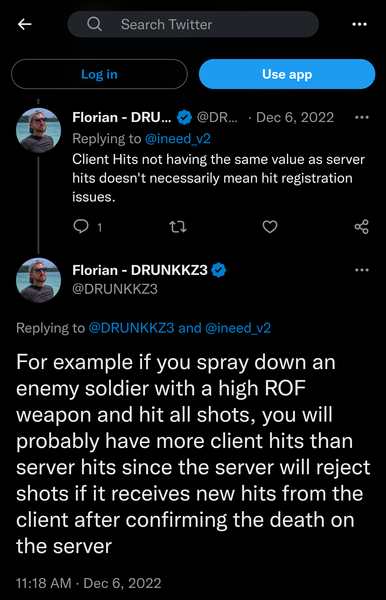386x600 pixels.
Task: Open the profile photo on the Dec 6 reply
Action: coord(38,130)
